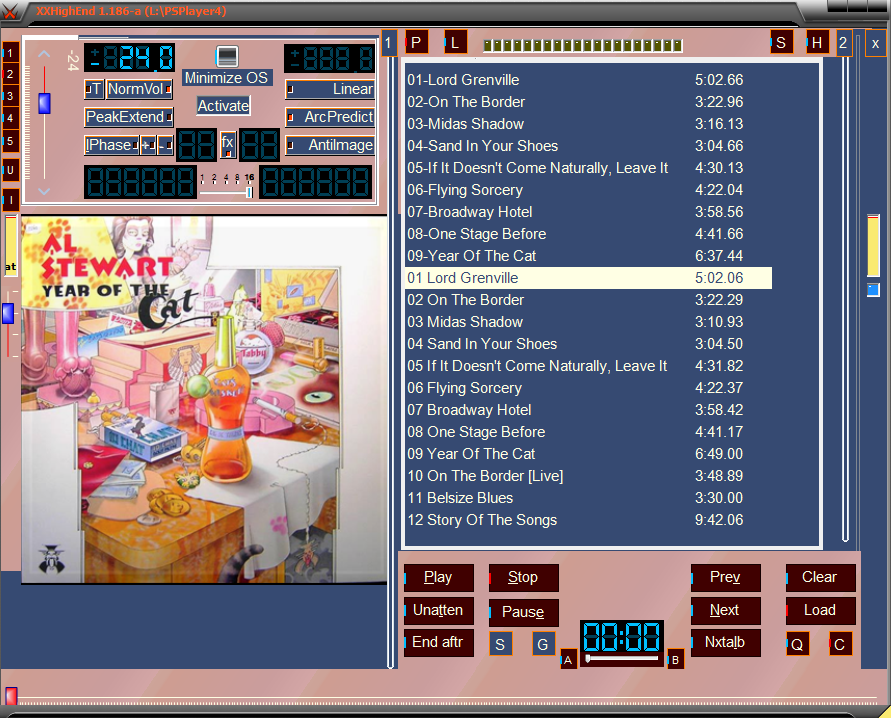Select track "03-Midas Shadow"
891x718 pixels.
point(588,124)
